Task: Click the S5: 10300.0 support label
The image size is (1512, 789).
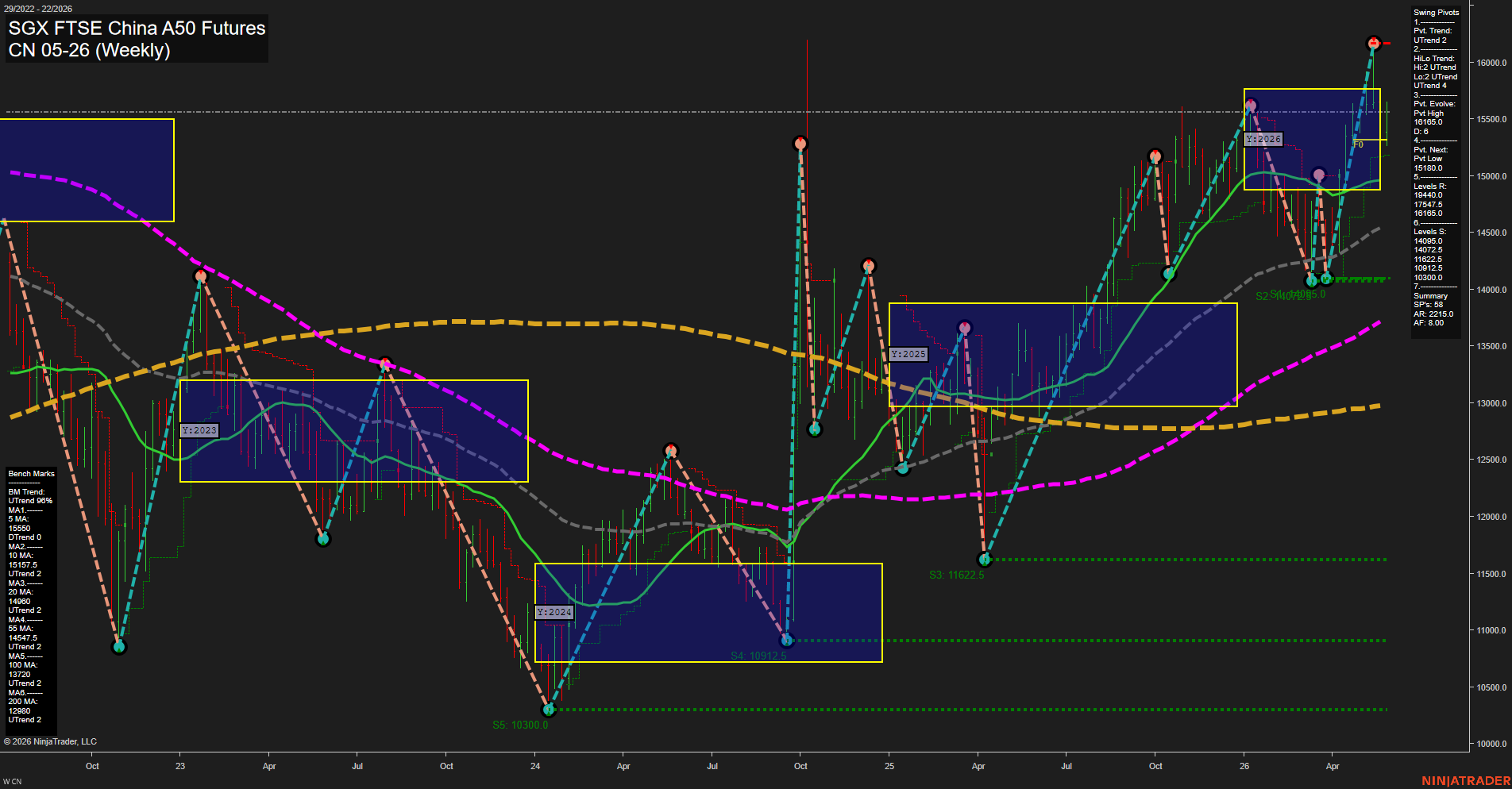Action: tap(520, 725)
